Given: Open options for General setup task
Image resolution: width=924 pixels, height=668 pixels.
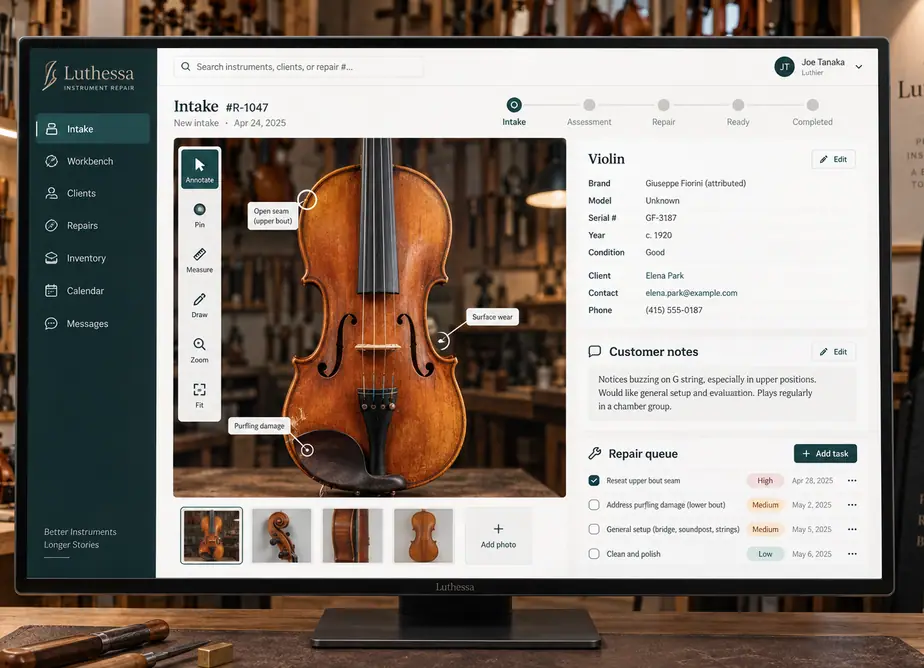Looking at the screenshot, I should coord(852,530).
